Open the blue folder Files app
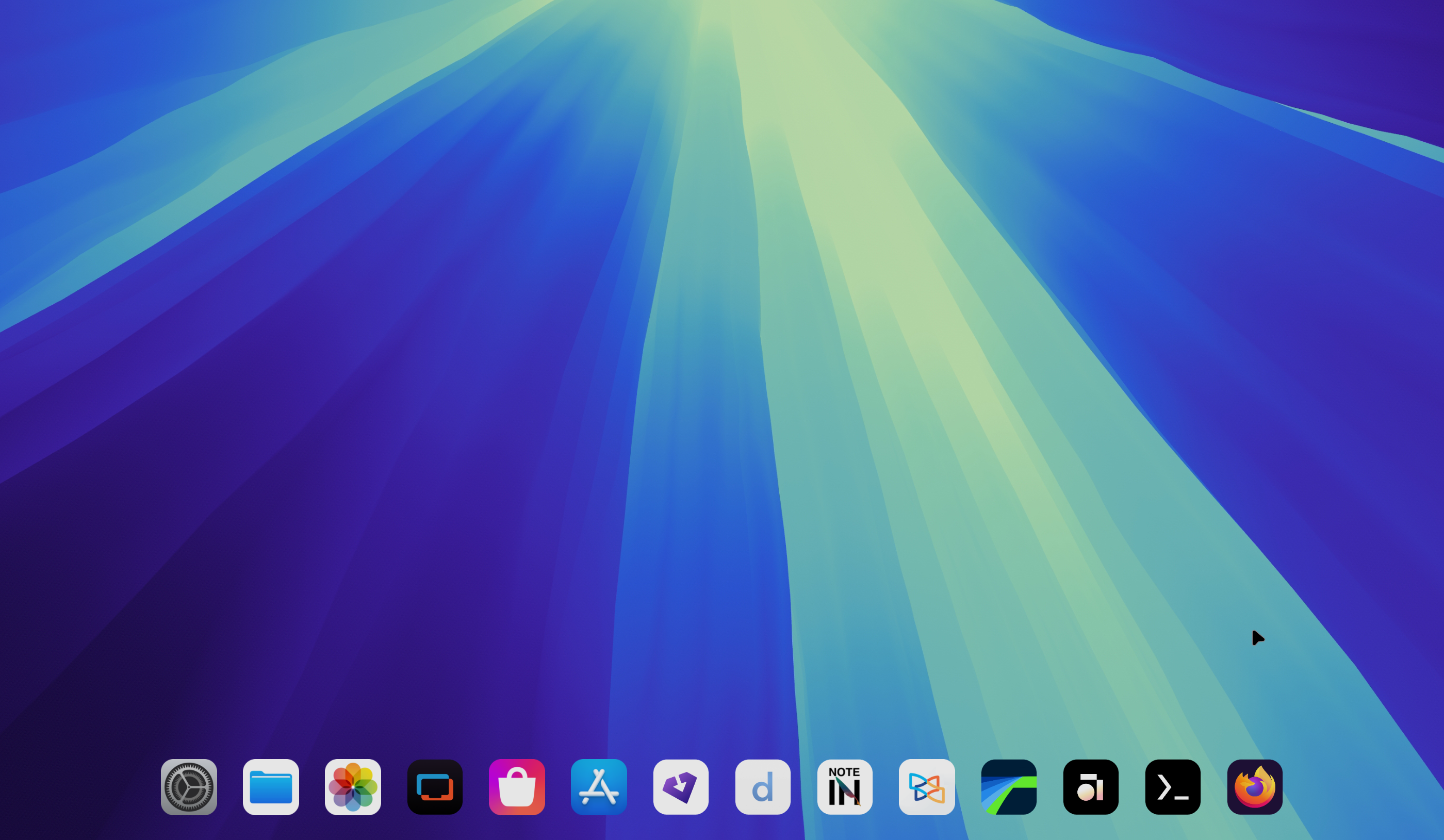 point(271,787)
